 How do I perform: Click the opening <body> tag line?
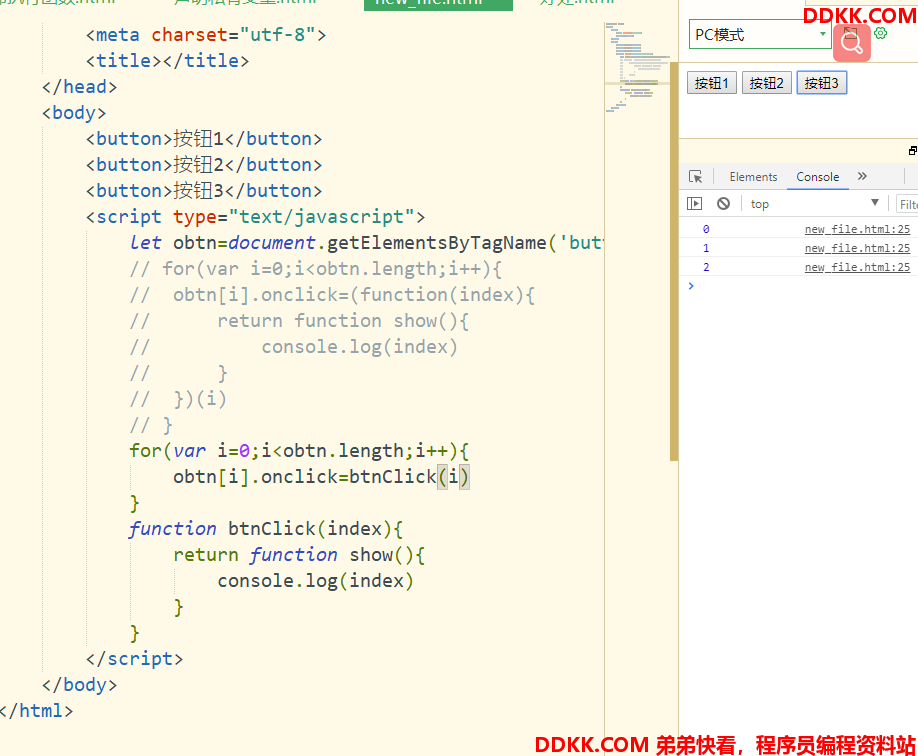(74, 112)
